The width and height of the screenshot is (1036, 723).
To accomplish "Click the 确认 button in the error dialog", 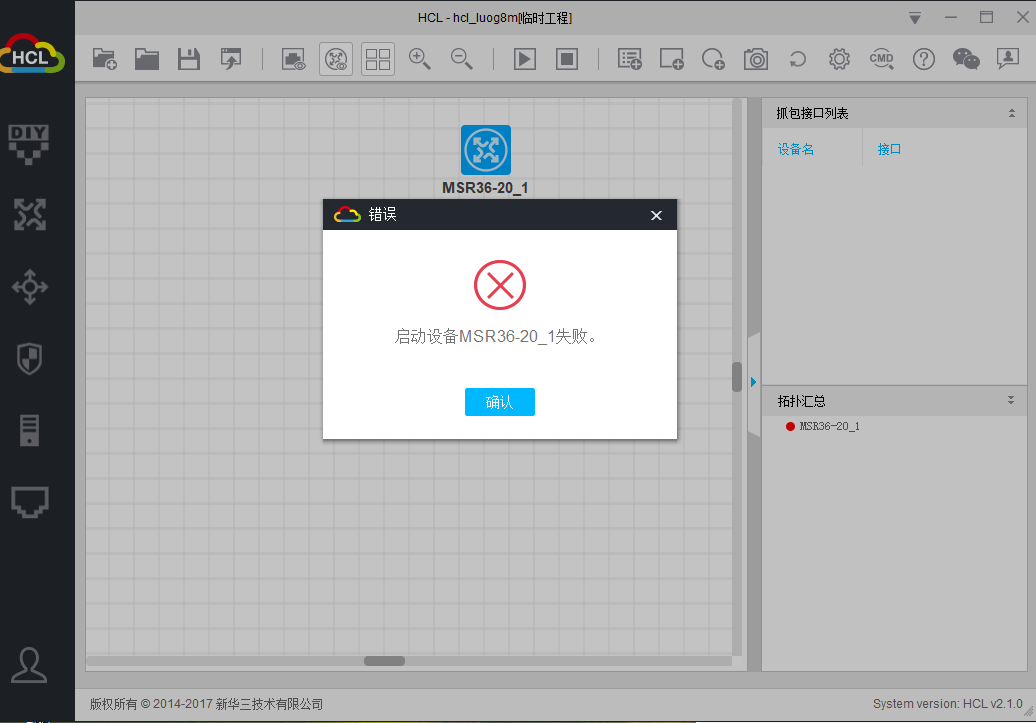I will 499,402.
